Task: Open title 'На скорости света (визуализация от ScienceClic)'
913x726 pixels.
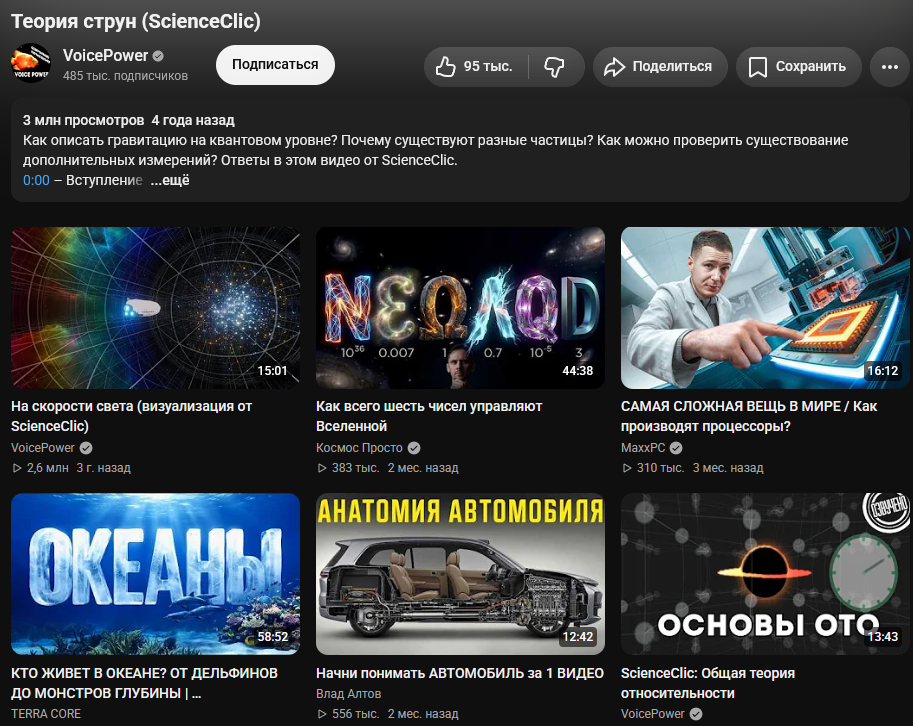Action: (x=132, y=416)
